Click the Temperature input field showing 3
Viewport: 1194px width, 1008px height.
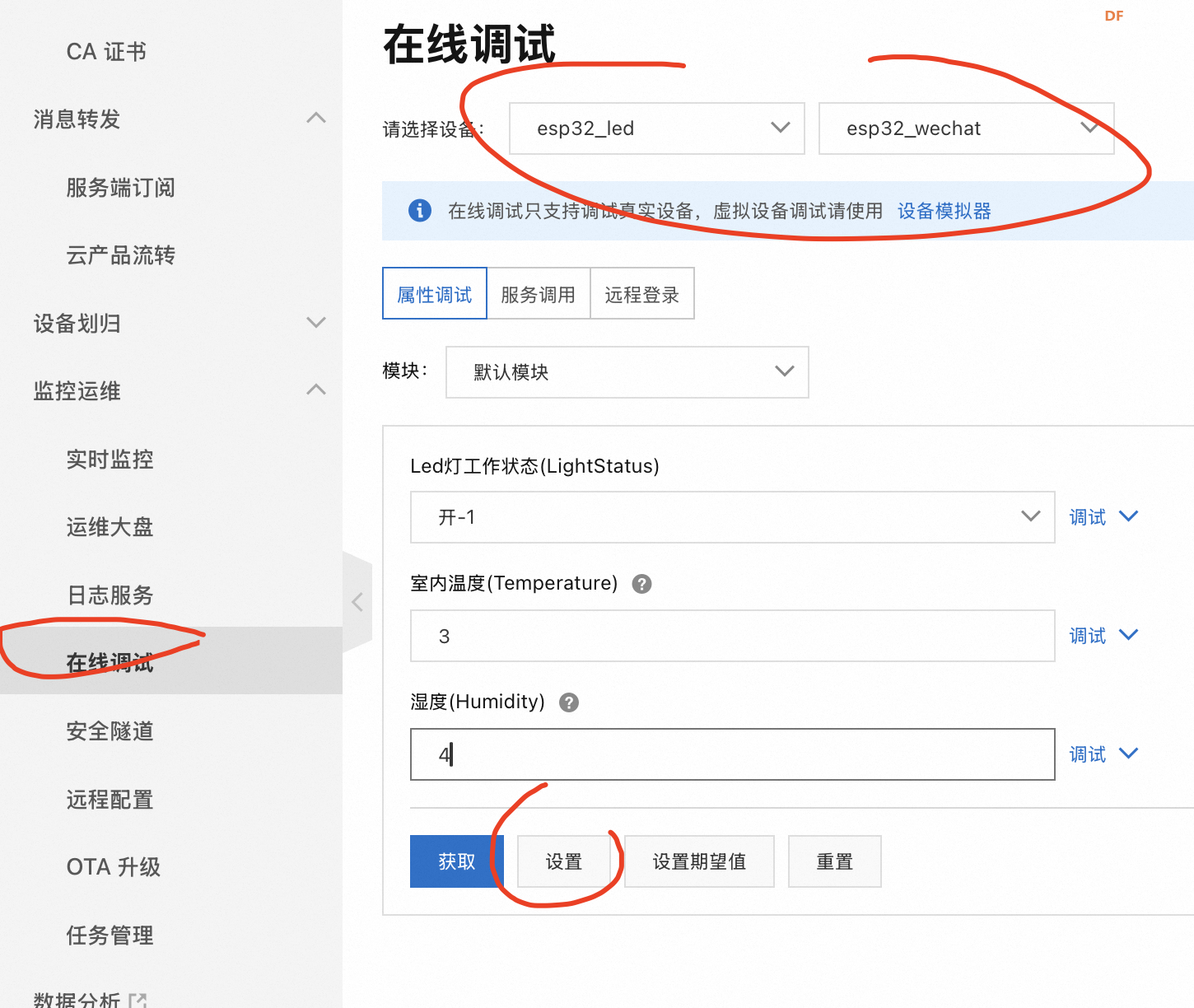(733, 636)
